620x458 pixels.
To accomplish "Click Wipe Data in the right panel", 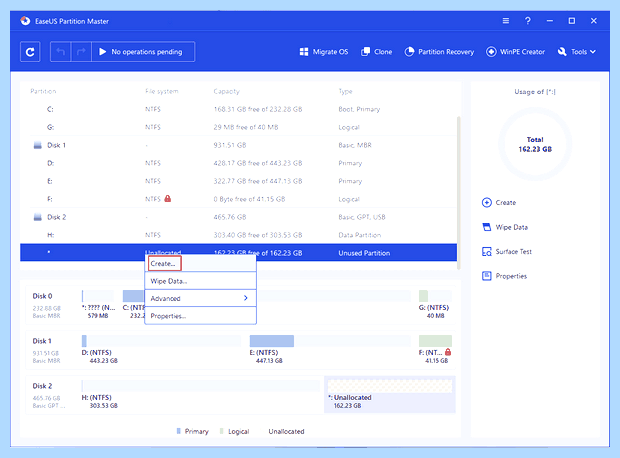I will [505, 227].
